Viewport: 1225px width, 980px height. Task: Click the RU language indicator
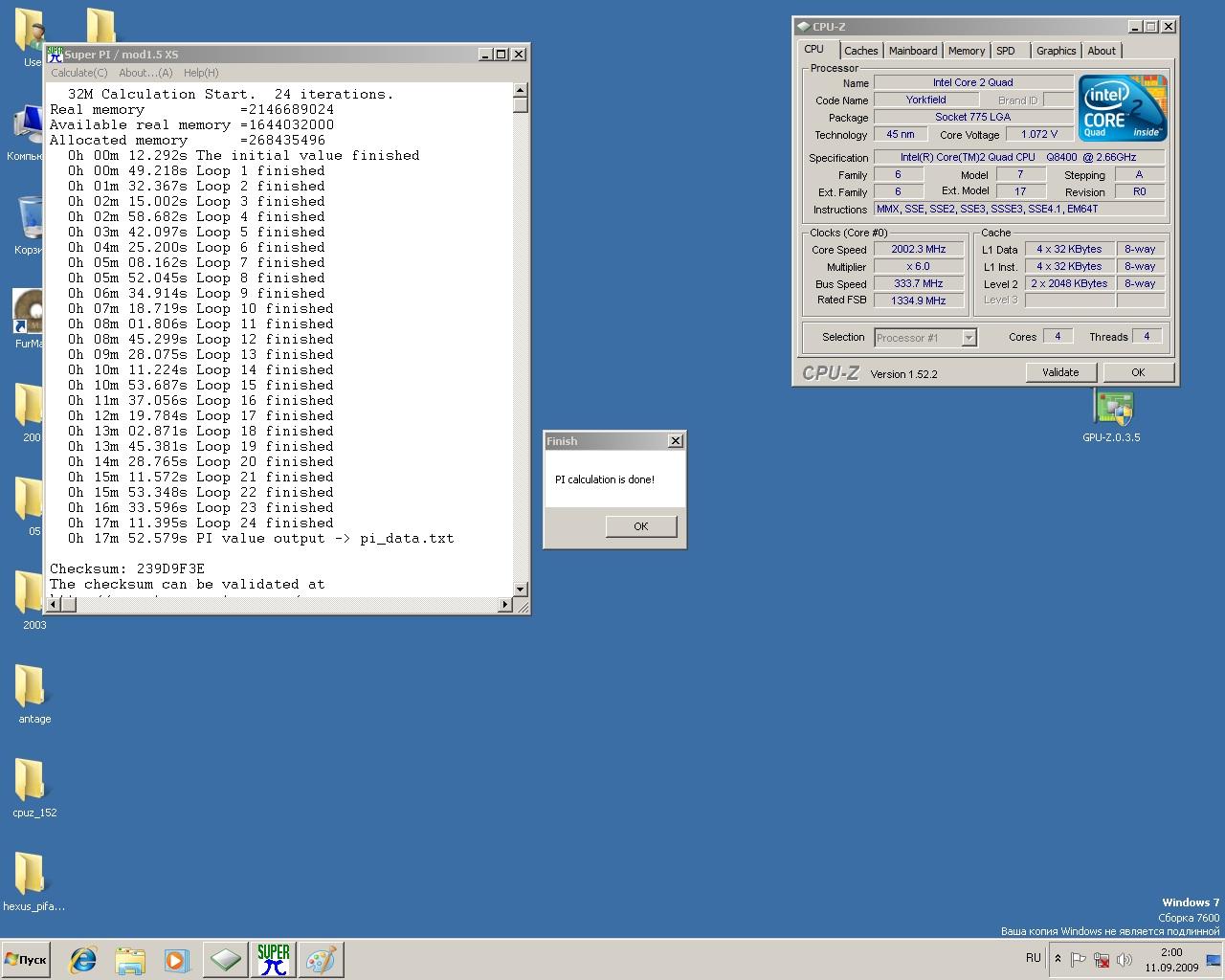coord(1033,958)
